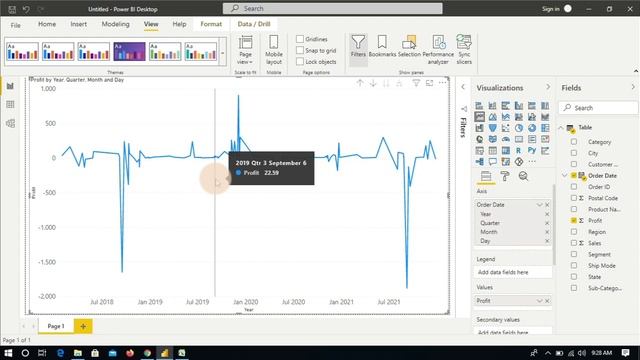This screenshot has width=640, height=360.
Task: Enable the Snap to grid checkbox
Action: (300, 50)
